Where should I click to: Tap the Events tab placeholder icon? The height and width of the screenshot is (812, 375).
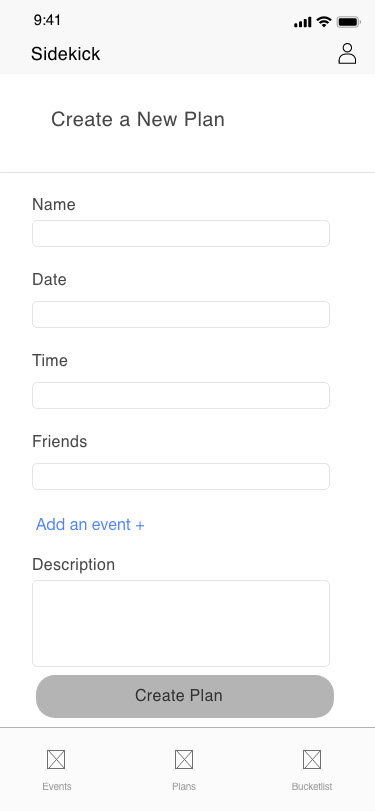coord(56,760)
